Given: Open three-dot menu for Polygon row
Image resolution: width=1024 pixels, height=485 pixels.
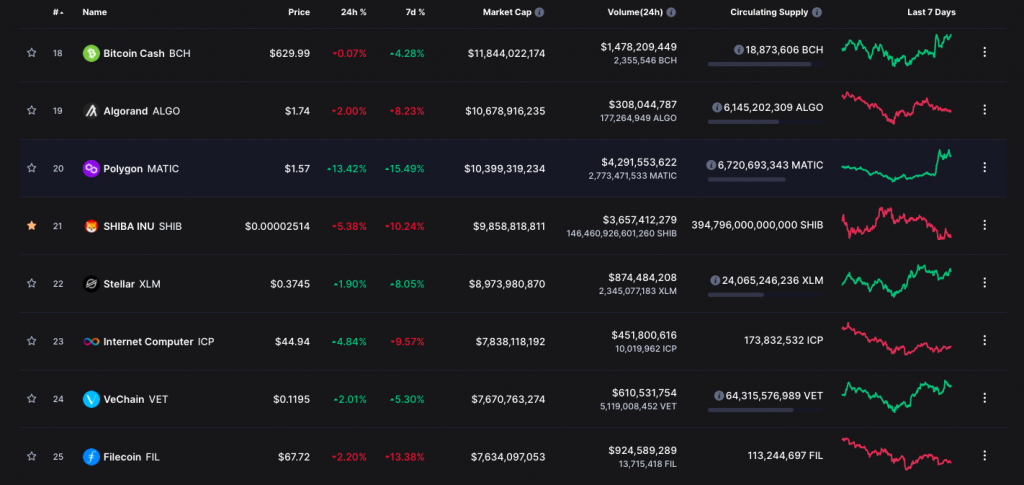Looking at the screenshot, I should (985, 167).
